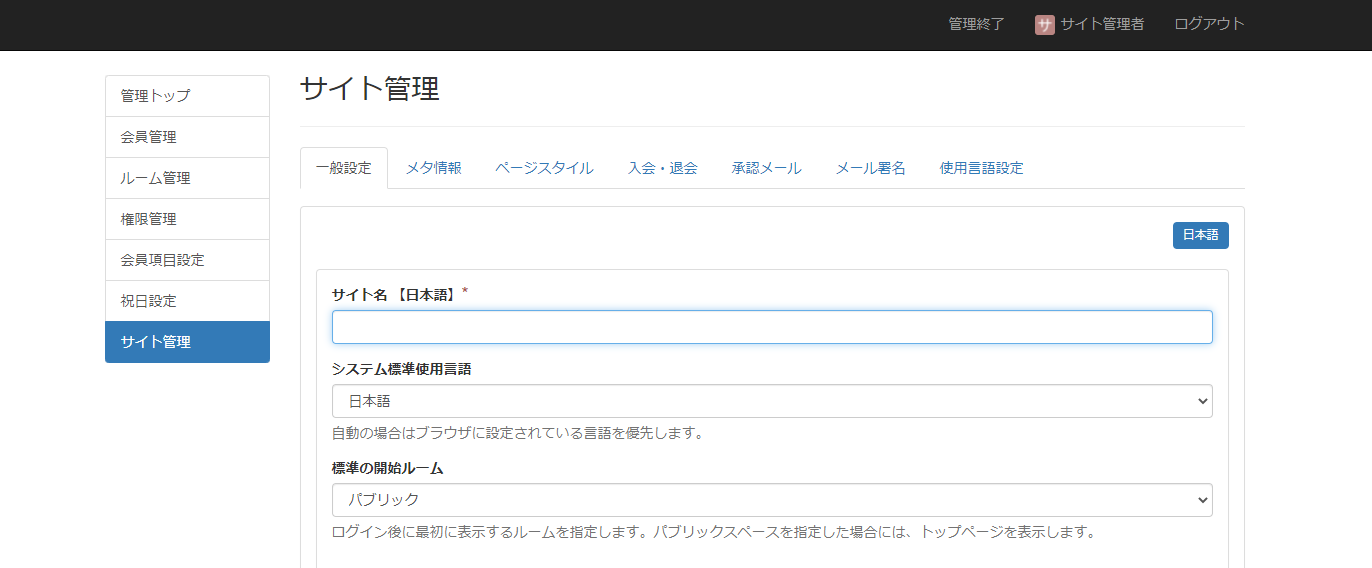Focus the サイト名 text input field

[771, 327]
